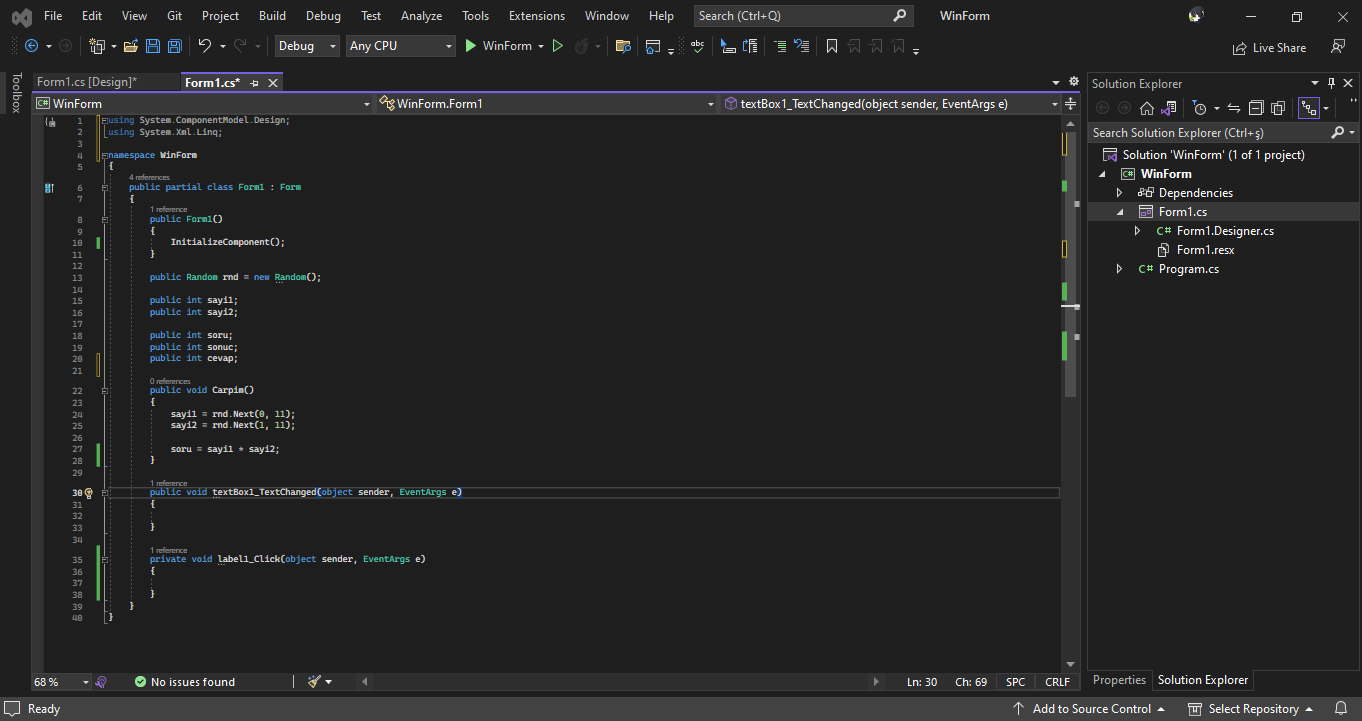
Task: Click Collapse All icon in Solution Explorer
Action: 1256,108
